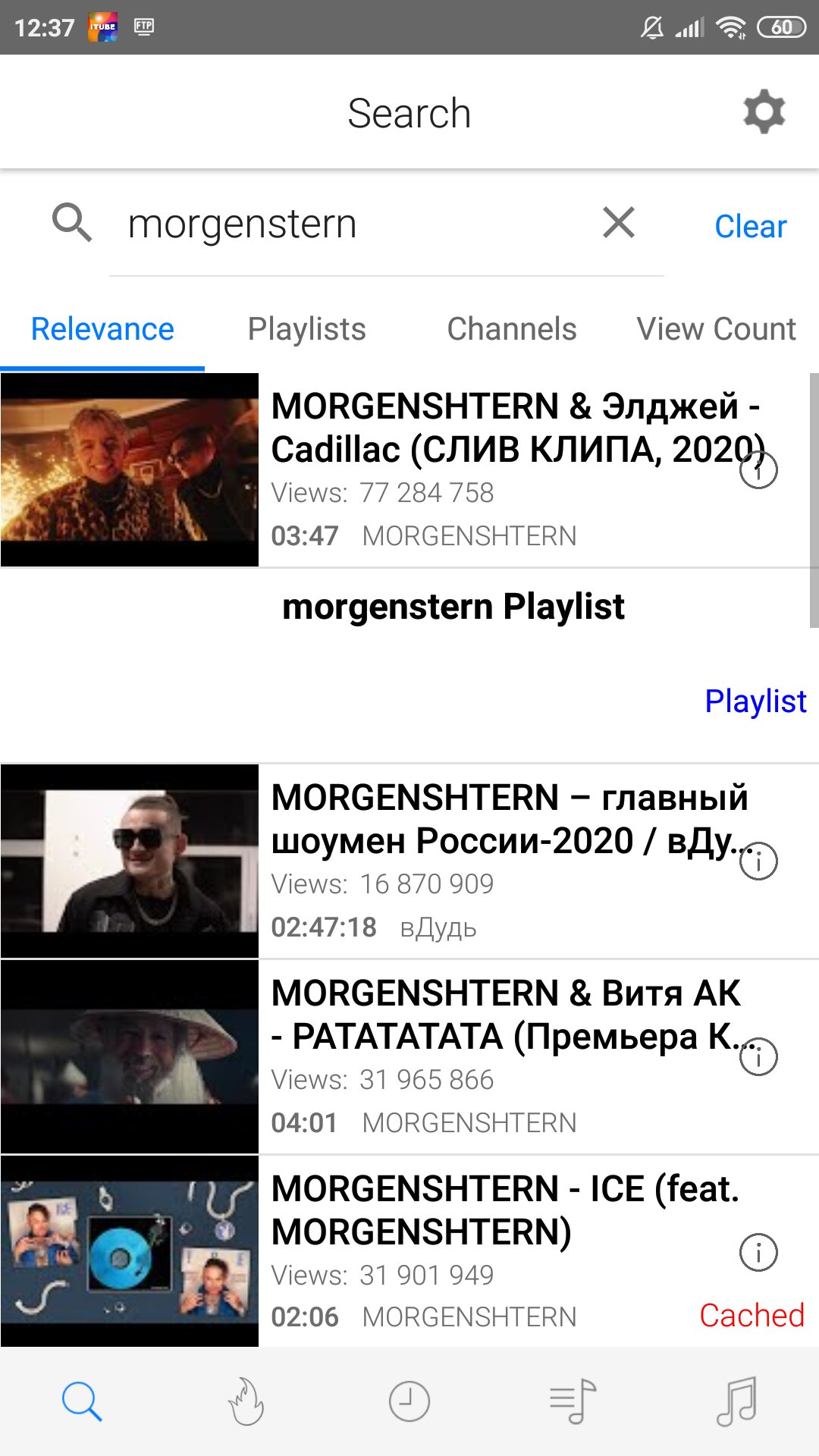The image size is (819, 1456).
Task: Clear the search text with the X icon
Action: 619,223
